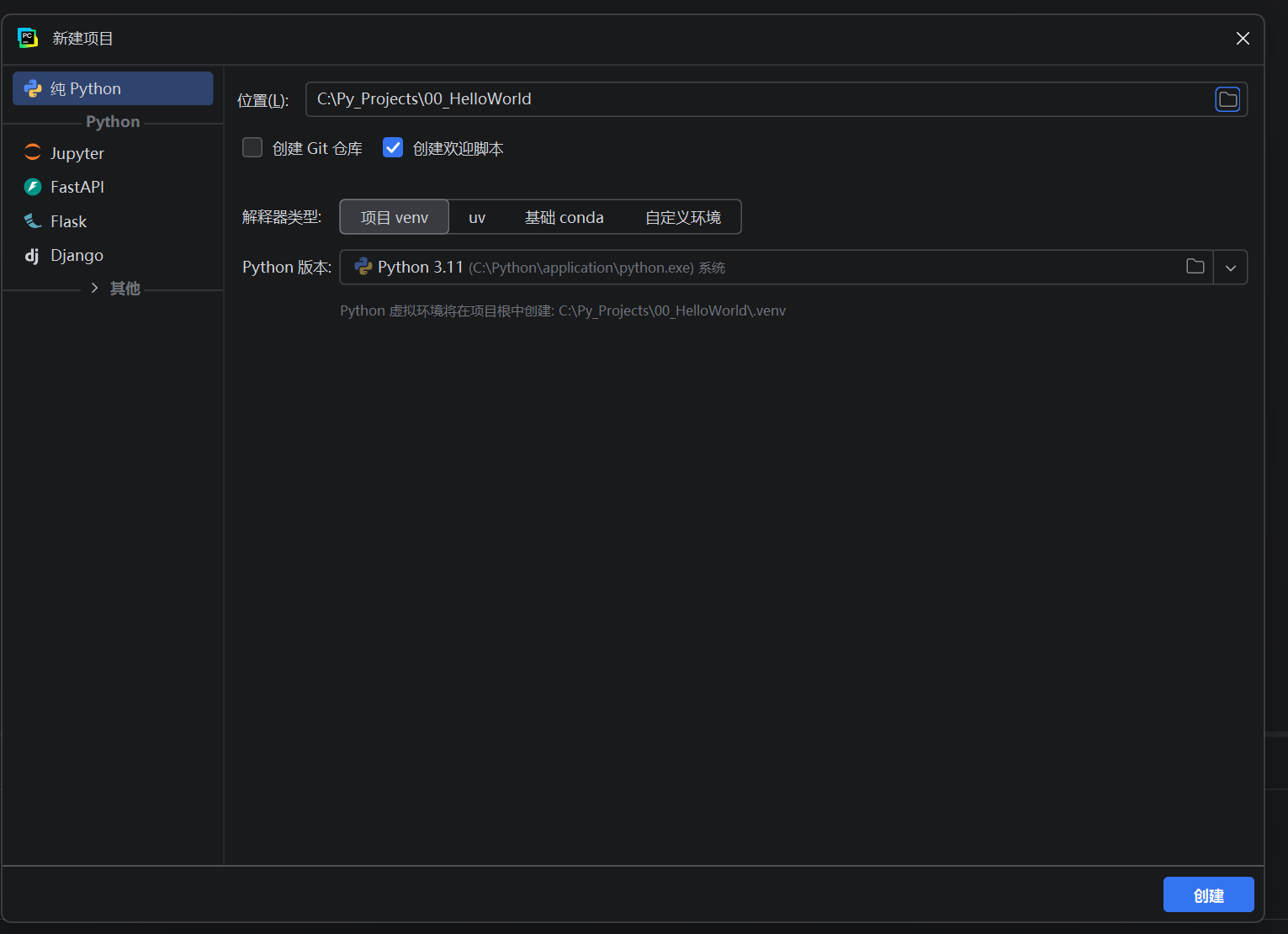Image resolution: width=1288 pixels, height=934 pixels.
Task: Click the 解释器类型 label
Action: [x=282, y=217]
